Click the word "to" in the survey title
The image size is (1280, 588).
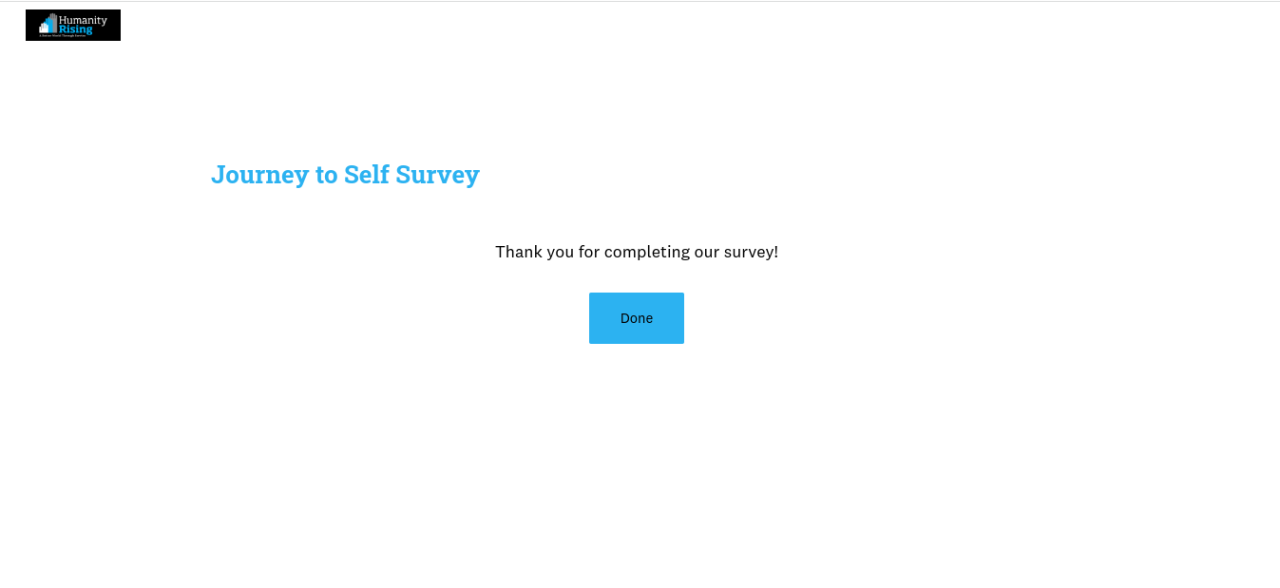point(326,174)
